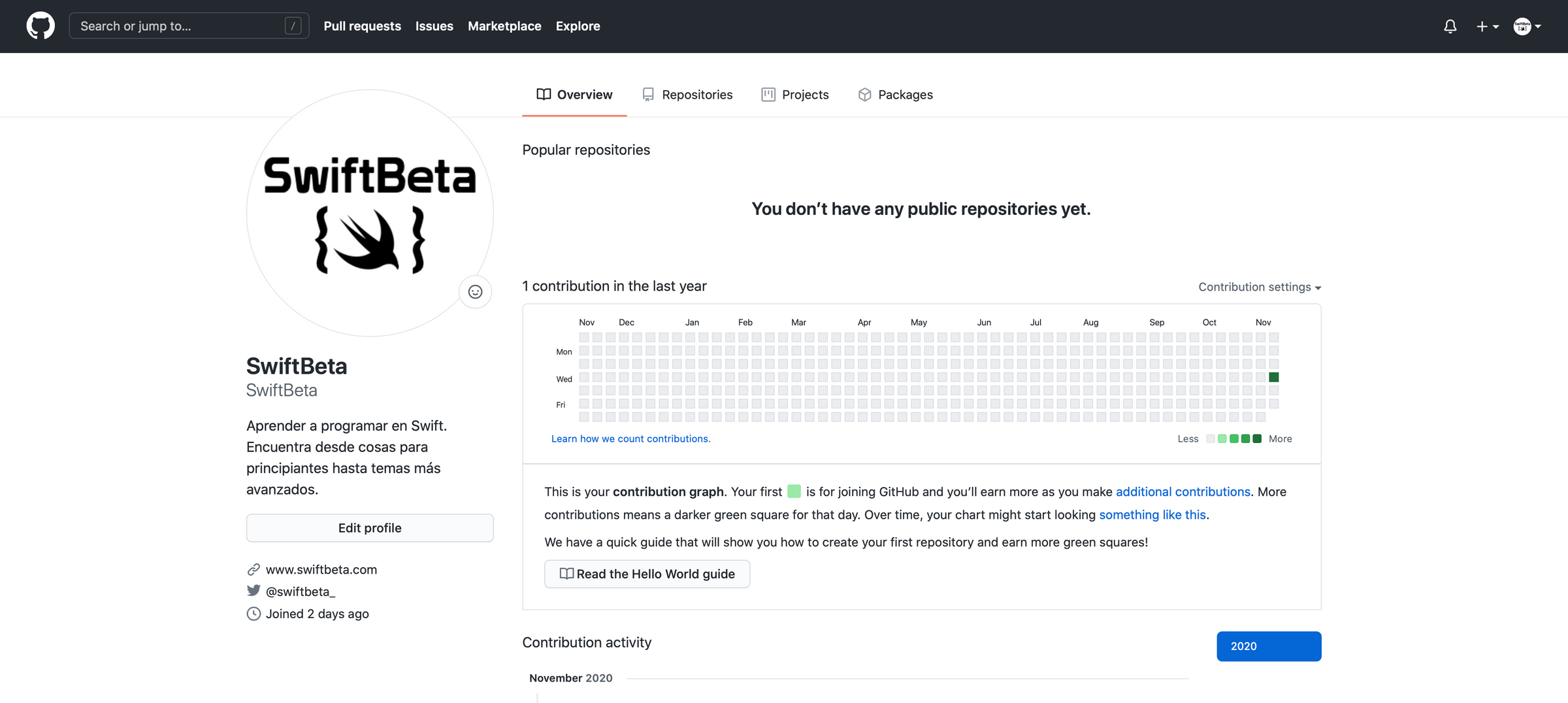
Task: Click the book icon inside the Hello World button
Action: coord(566,574)
